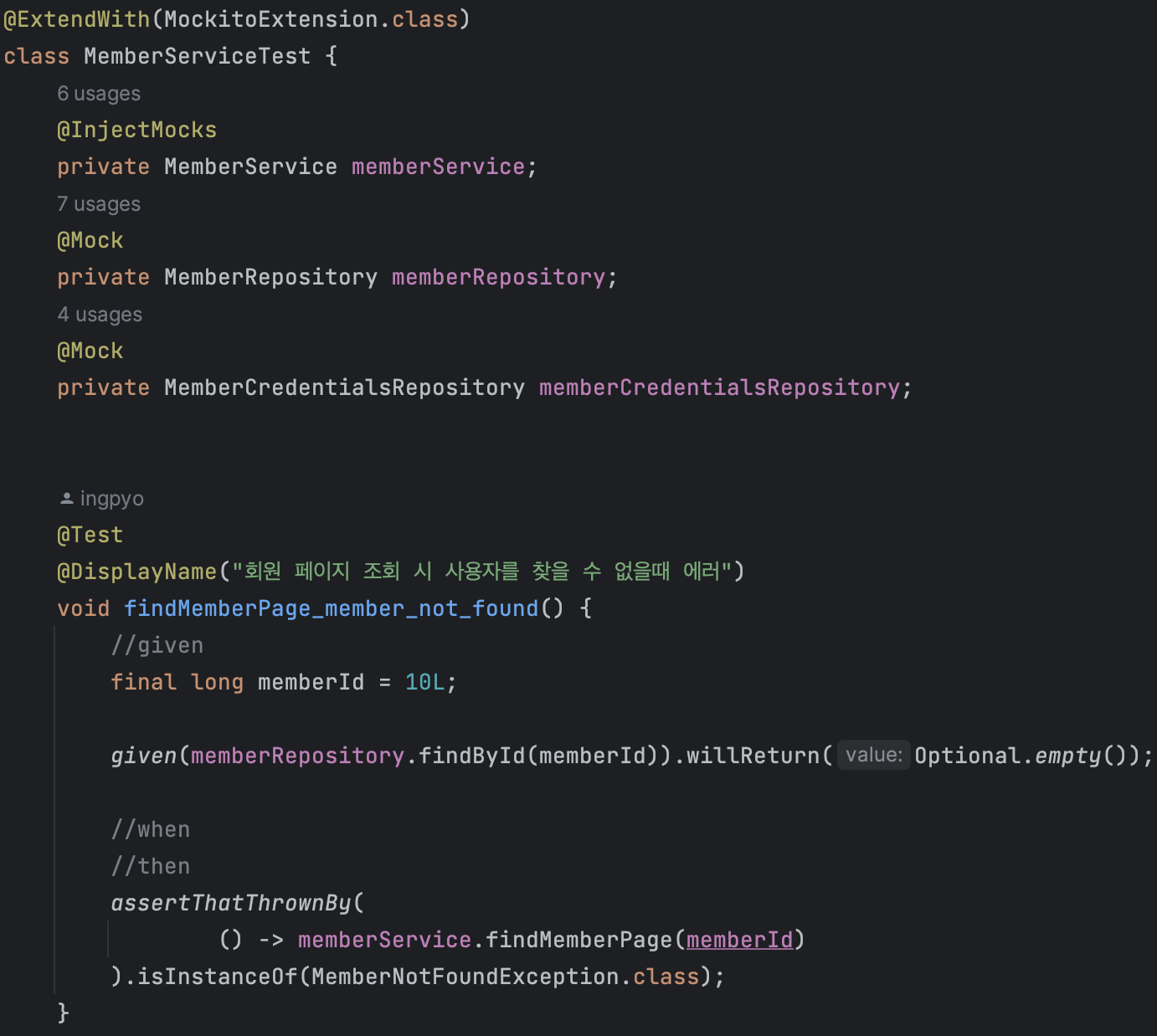Screen dimensions: 1157x1036
Task: Click the @Mock annotation above memberRepository
Action: click(x=90, y=240)
